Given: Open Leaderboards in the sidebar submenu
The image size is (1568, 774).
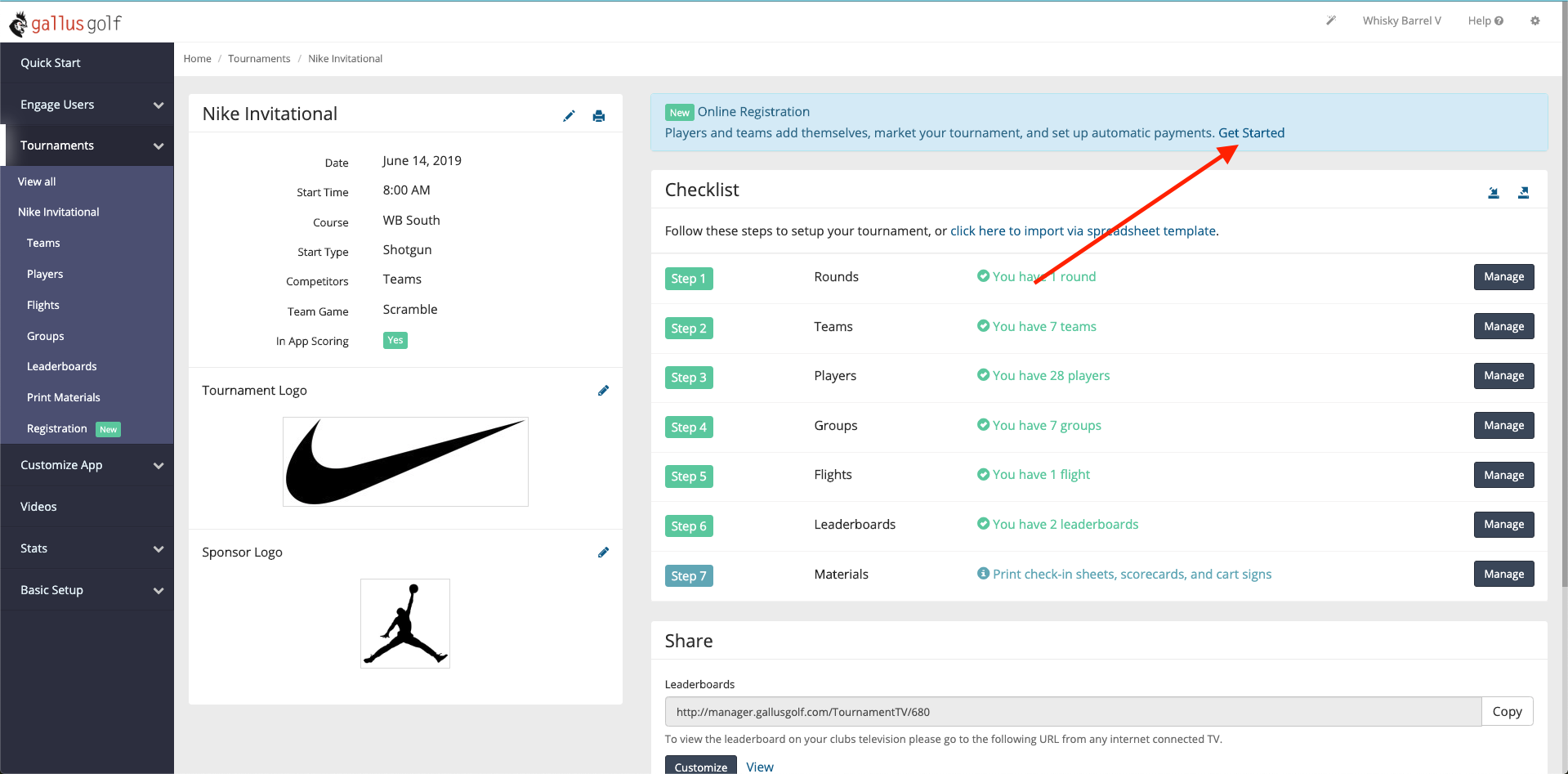Looking at the screenshot, I should tap(62, 366).
